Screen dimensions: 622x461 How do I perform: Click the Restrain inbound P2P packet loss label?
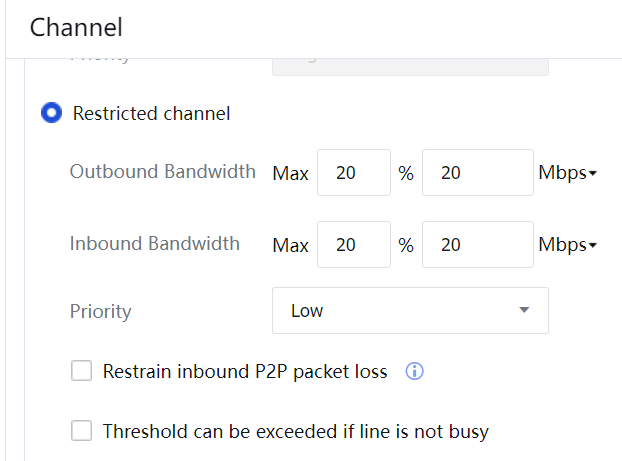pyautogui.click(x=245, y=372)
